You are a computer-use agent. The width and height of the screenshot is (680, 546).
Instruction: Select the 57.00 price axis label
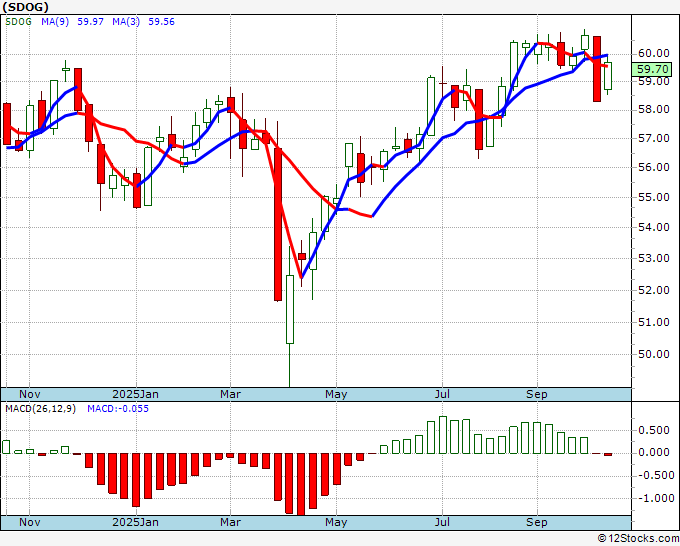[654, 138]
